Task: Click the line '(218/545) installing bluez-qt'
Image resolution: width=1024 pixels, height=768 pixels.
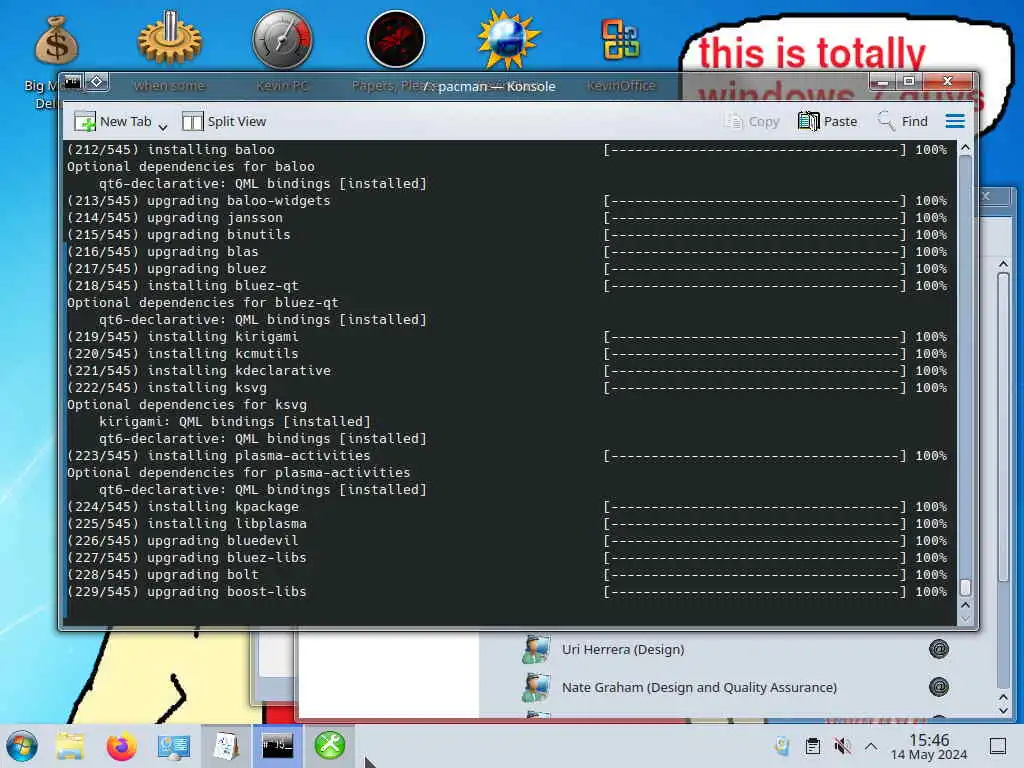Action: (x=507, y=286)
